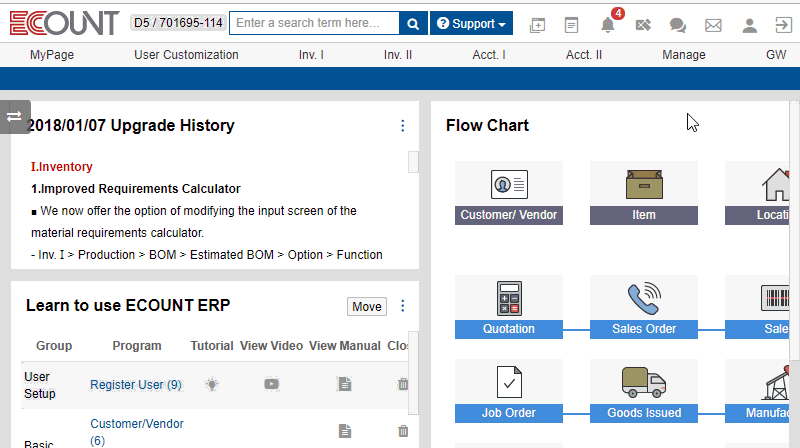Open the GW menu
This screenshot has height=448, width=800.
(776, 55)
